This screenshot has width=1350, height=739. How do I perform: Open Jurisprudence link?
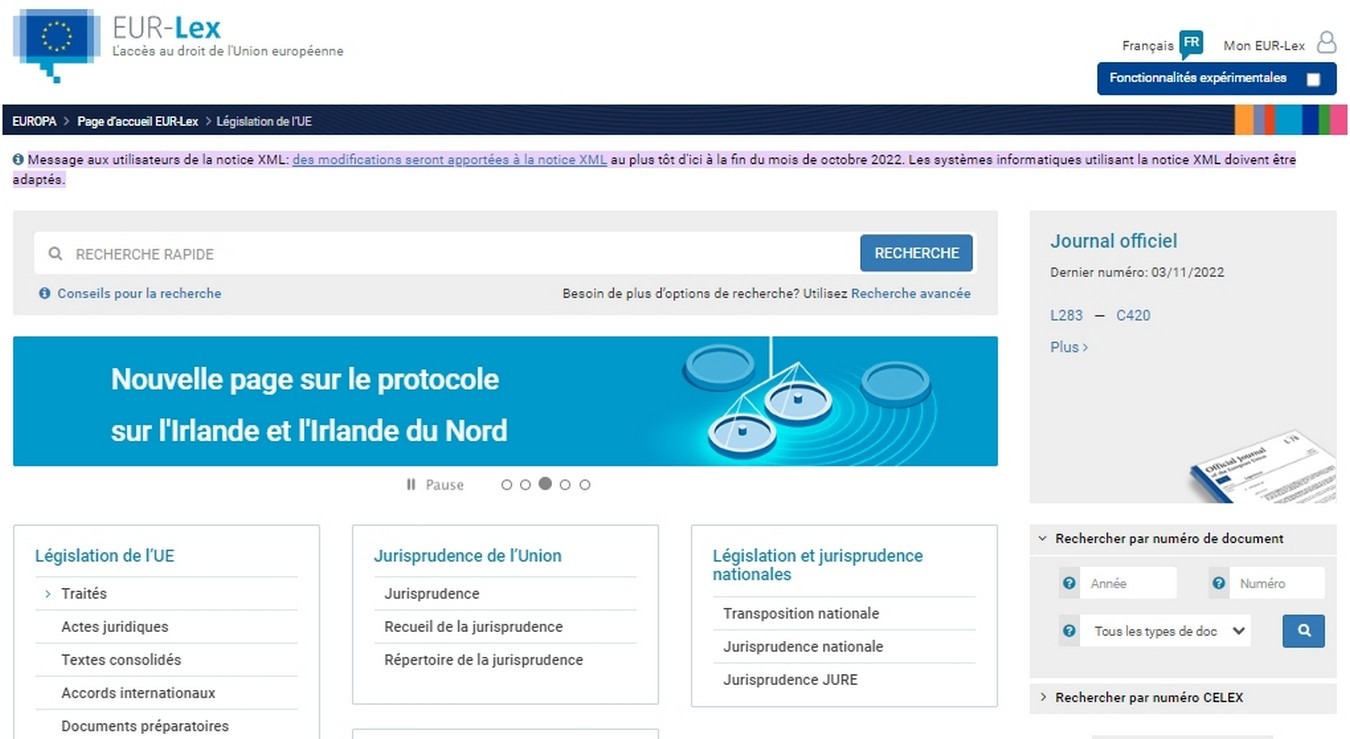click(x=432, y=594)
